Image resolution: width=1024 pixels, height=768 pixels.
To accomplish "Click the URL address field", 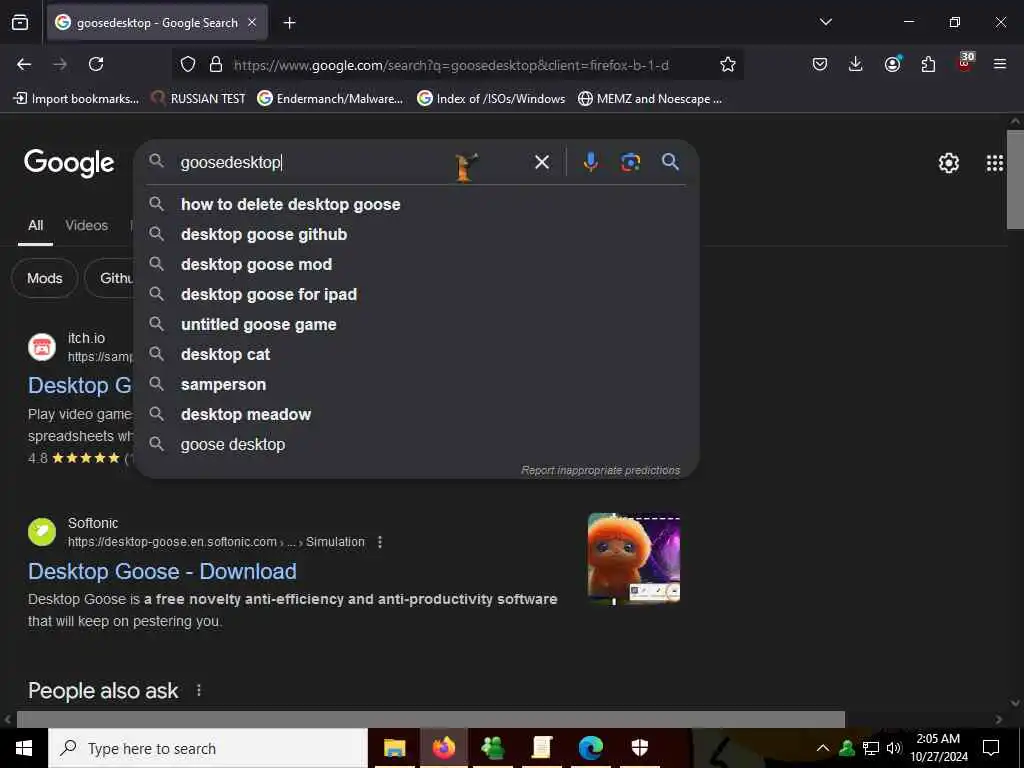I will tap(457, 65).
